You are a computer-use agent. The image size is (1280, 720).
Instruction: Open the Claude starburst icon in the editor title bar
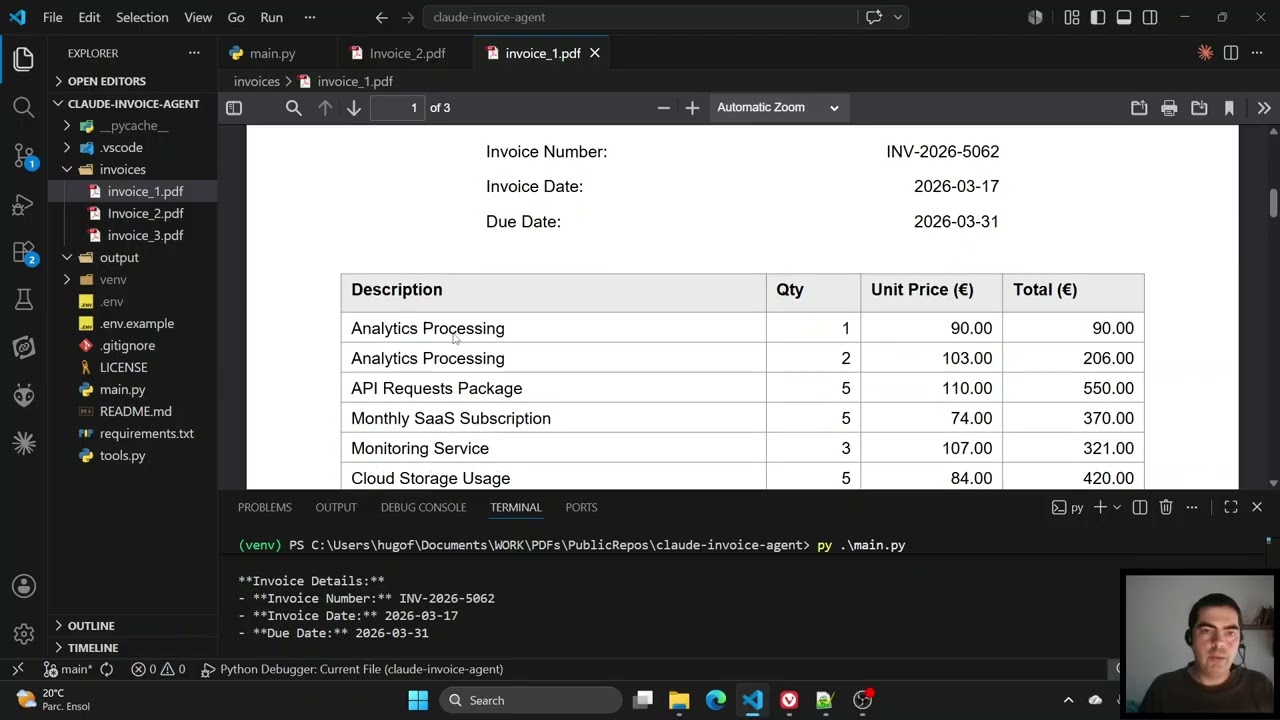1205,53
